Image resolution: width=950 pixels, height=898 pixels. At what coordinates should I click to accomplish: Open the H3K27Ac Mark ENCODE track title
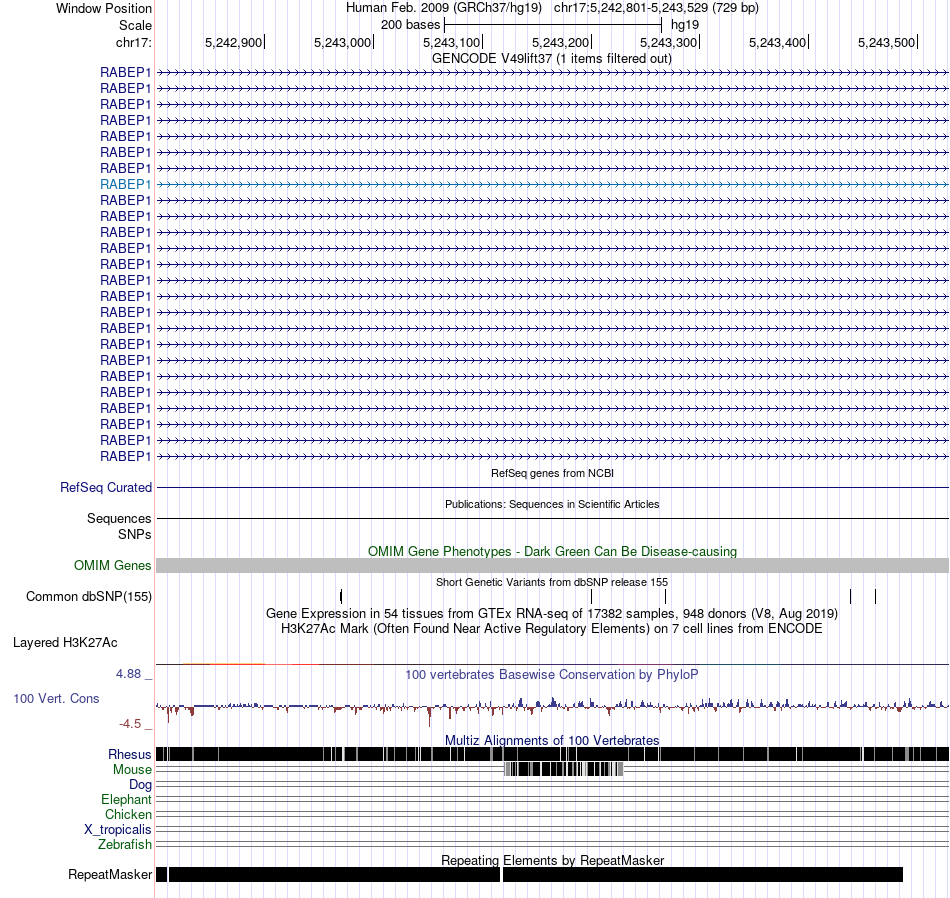click(552, 628)
